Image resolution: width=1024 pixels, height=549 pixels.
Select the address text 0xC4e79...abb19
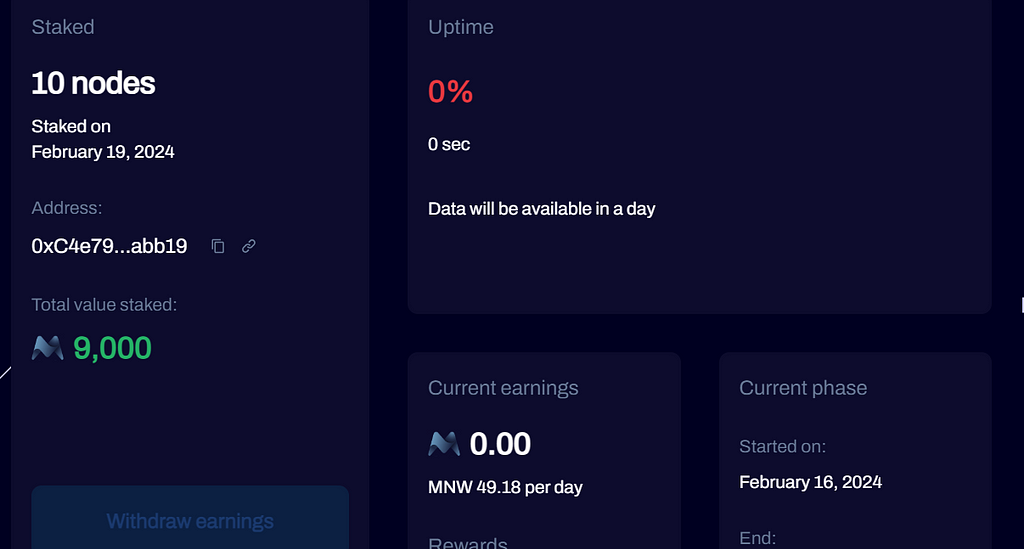[x=109, y=246]
